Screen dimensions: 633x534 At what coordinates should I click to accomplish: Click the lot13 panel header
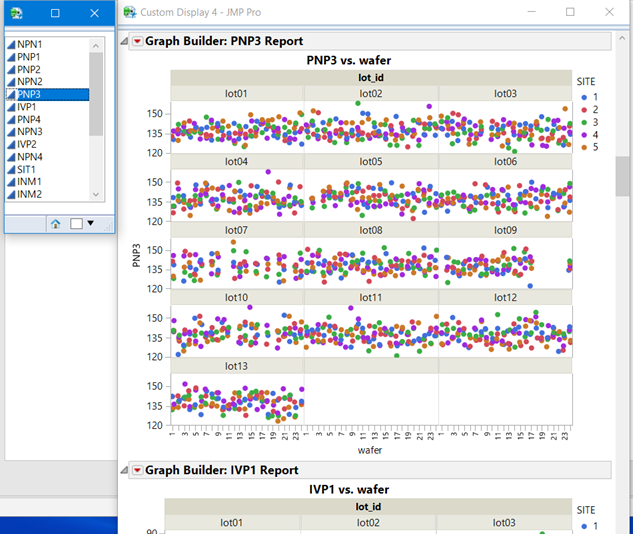click(x=236, y=366)
